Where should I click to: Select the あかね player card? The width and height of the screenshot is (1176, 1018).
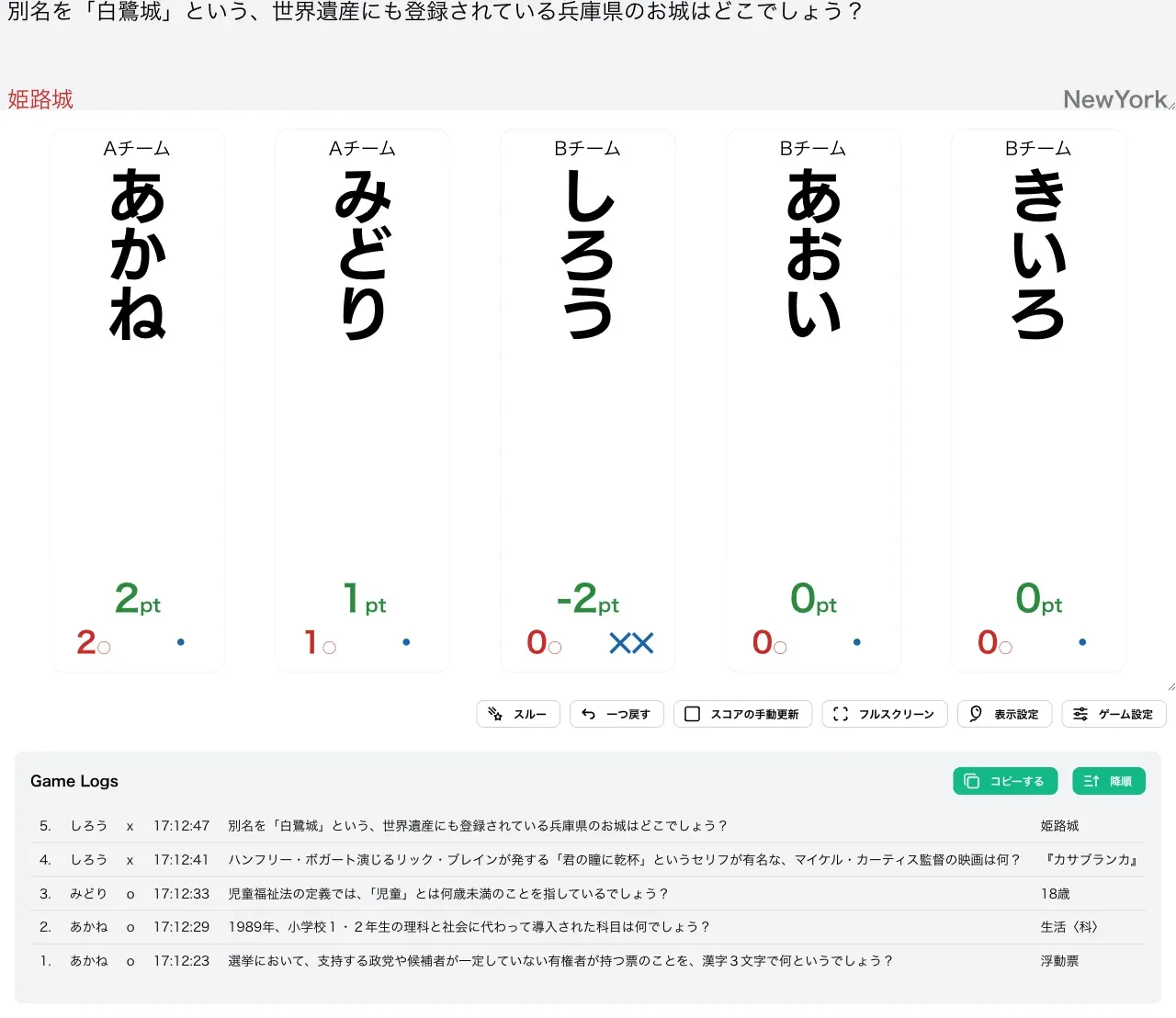[x=138, y=401]
